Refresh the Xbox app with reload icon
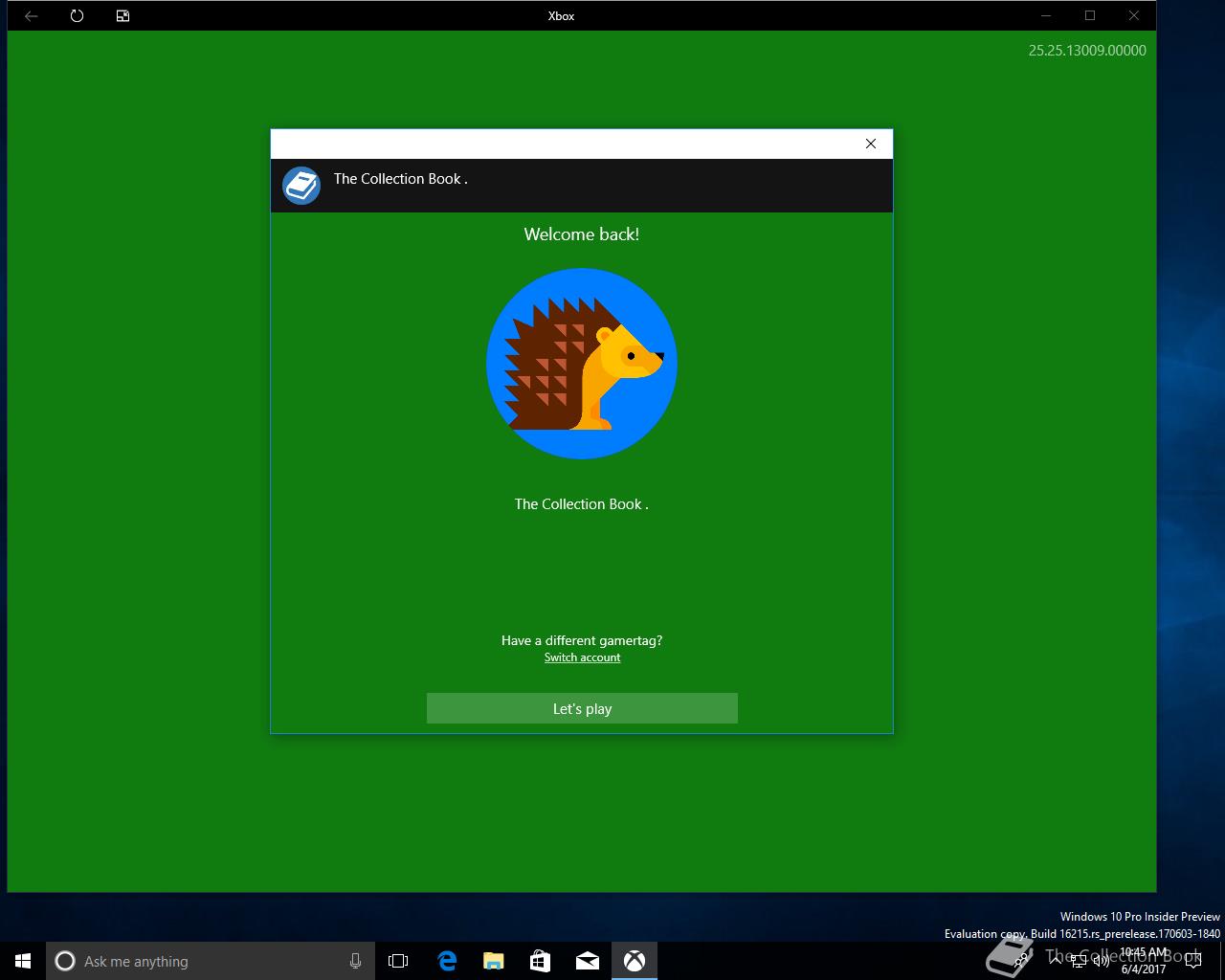 [77, 15]
